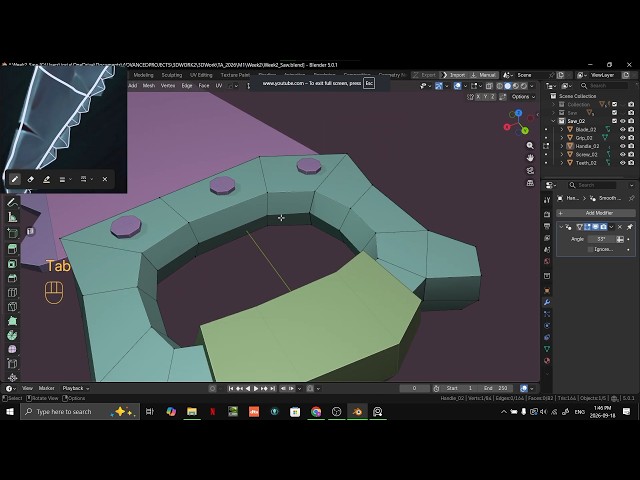Screen dimensions: 640x480
Task: Open the Object Data properties tab
Action: click(547, 349)
